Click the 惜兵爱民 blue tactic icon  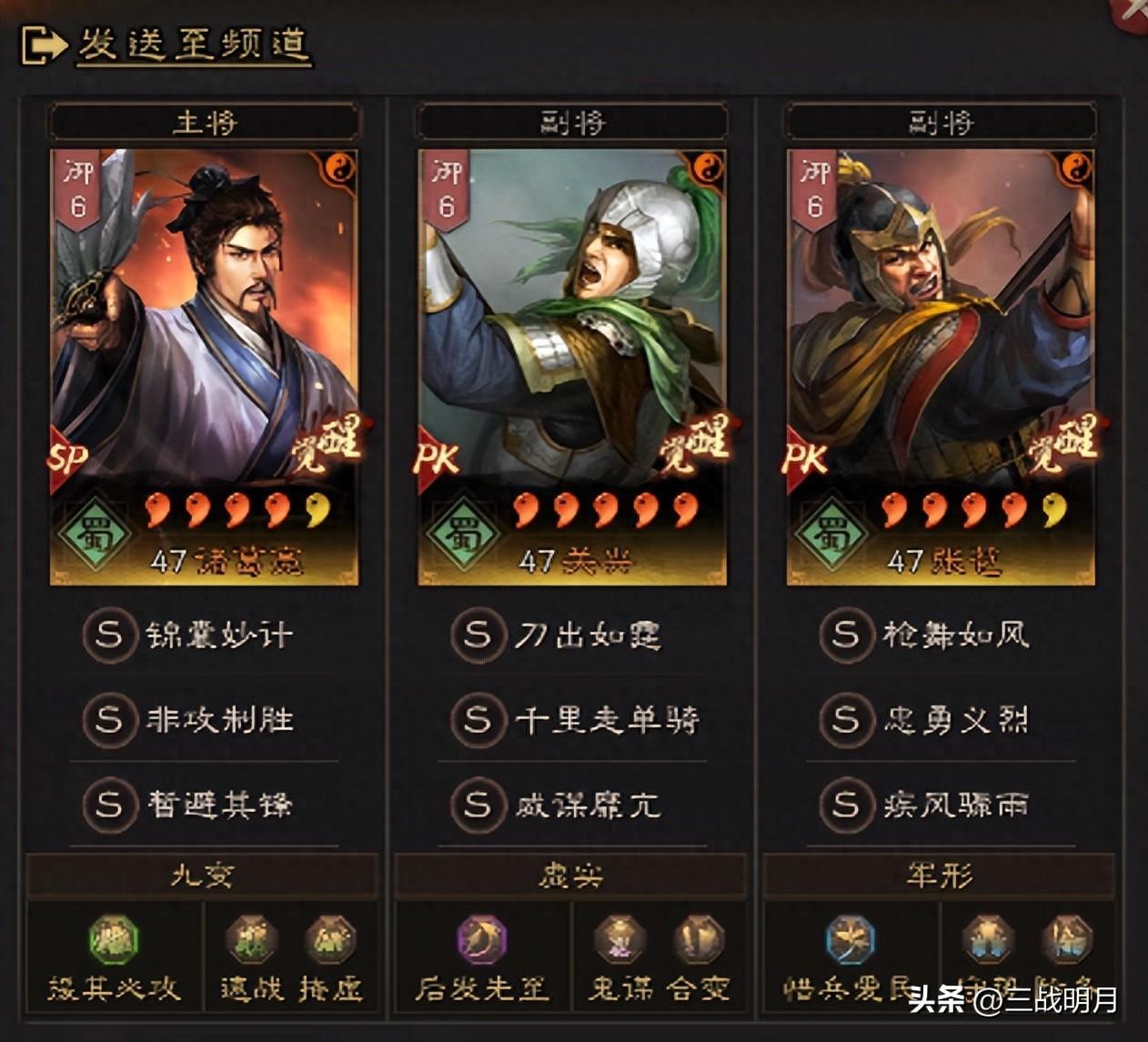pos(851,940)
